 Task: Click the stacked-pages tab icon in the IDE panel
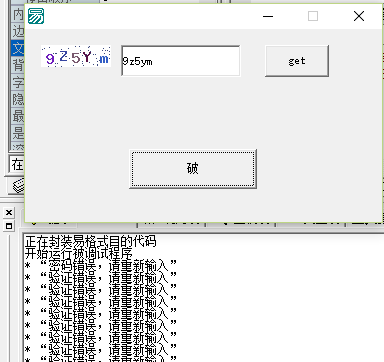click(18, 186)
